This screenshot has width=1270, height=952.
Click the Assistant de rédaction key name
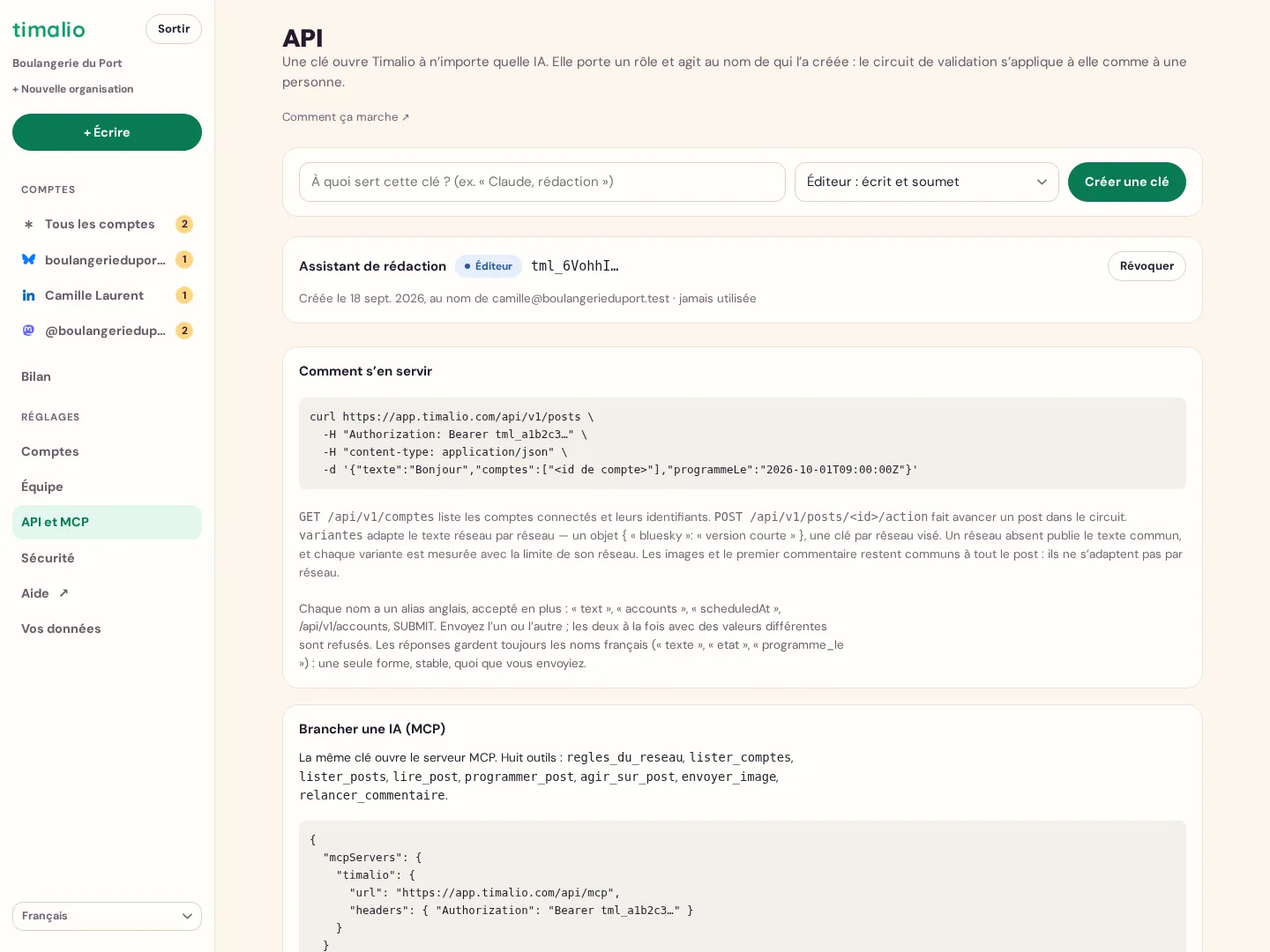(x=373, y=266)
